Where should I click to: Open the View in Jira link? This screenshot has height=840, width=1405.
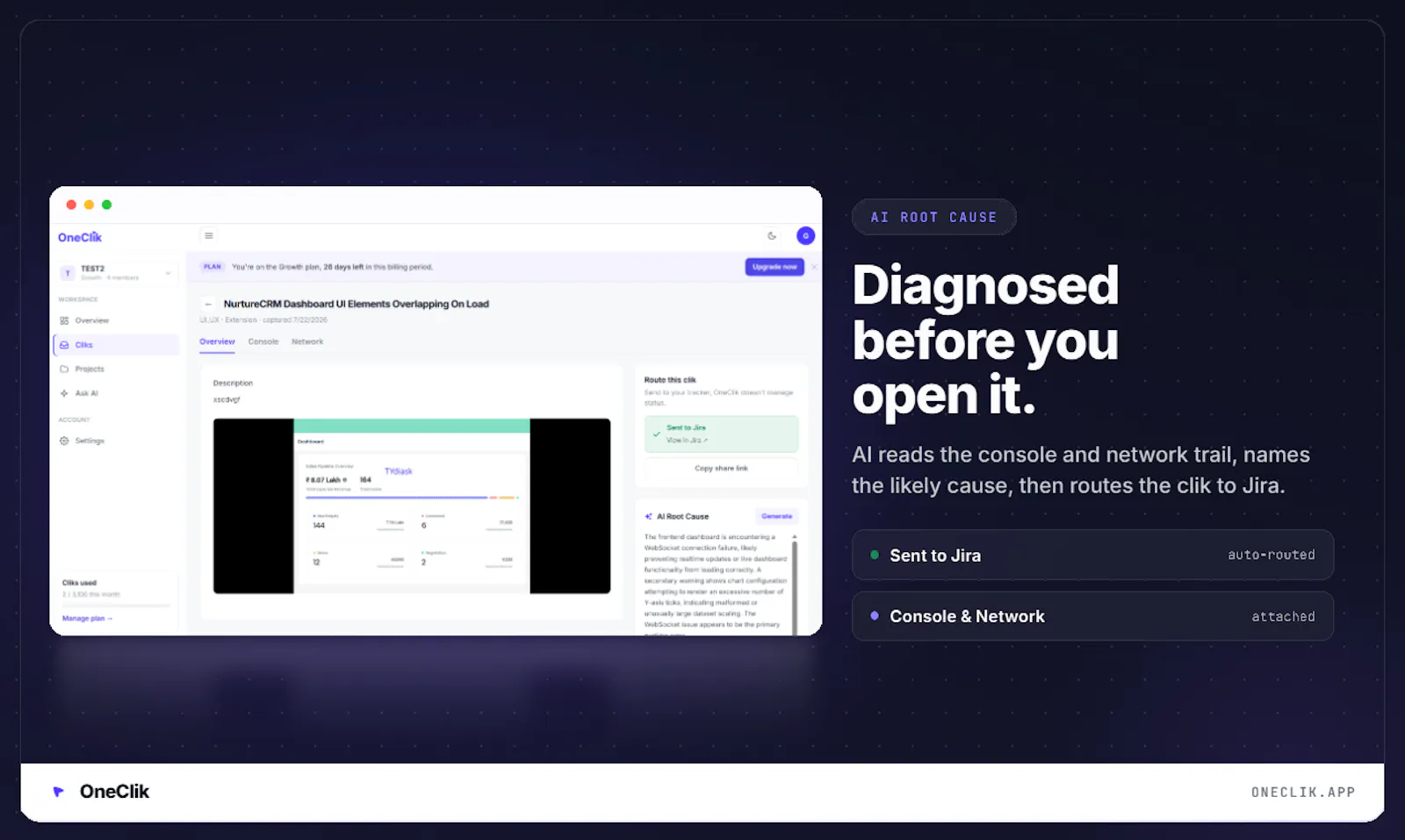(x=687, y=441)
